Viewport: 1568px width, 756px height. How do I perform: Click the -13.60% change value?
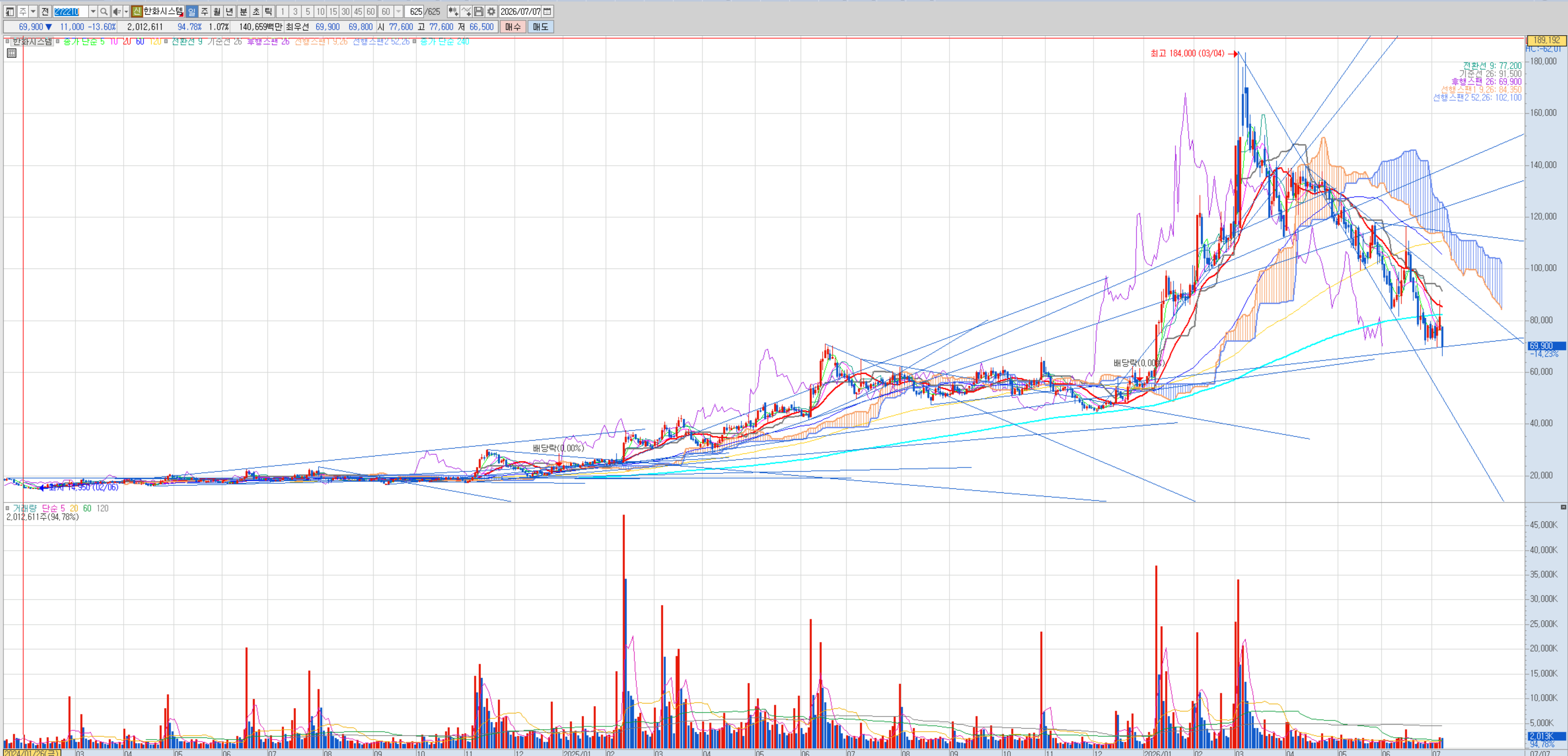point(102,27)
